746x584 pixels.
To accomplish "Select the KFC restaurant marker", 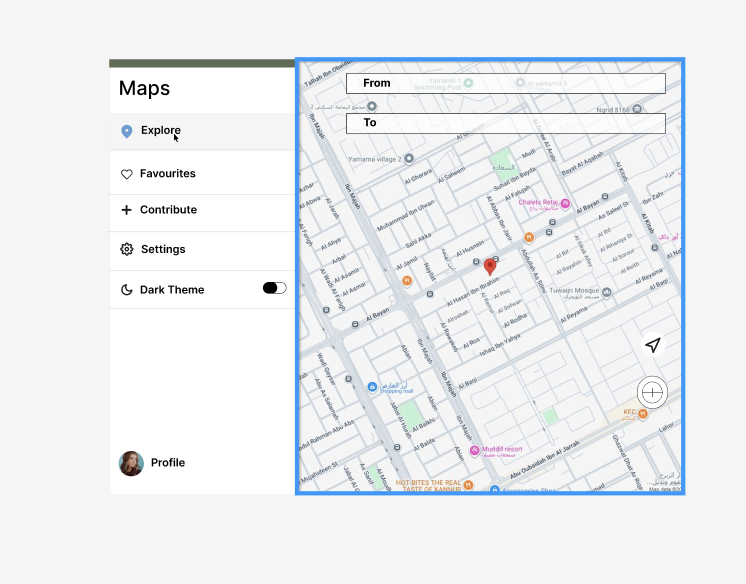I will [643, 414].
